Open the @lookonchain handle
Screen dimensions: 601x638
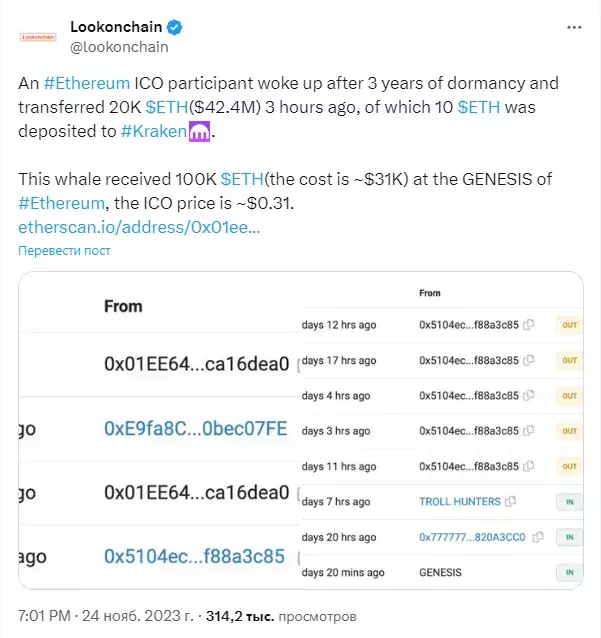pyautogui.click(x=119, y=47)
